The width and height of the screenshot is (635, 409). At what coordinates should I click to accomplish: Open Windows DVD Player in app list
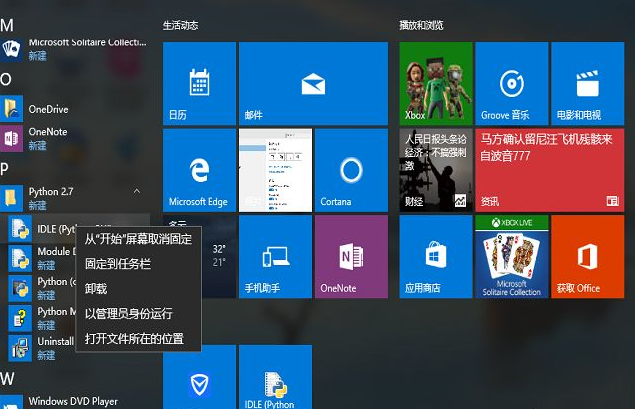pos(72,402)
